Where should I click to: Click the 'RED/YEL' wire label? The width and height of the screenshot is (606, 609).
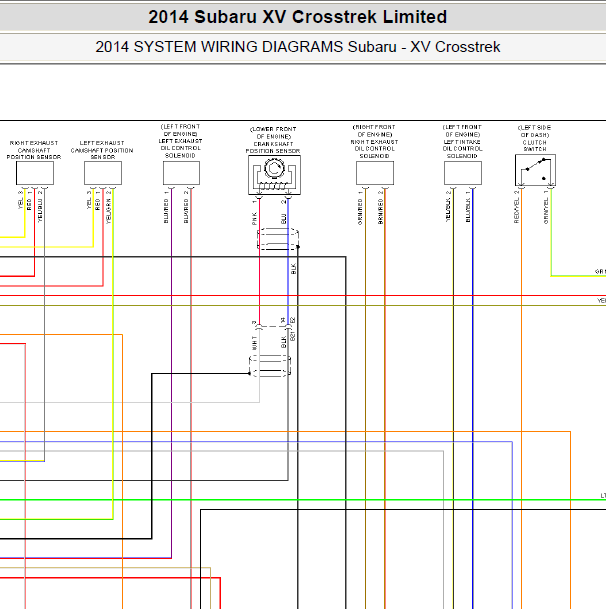click(x=516, y=211)
